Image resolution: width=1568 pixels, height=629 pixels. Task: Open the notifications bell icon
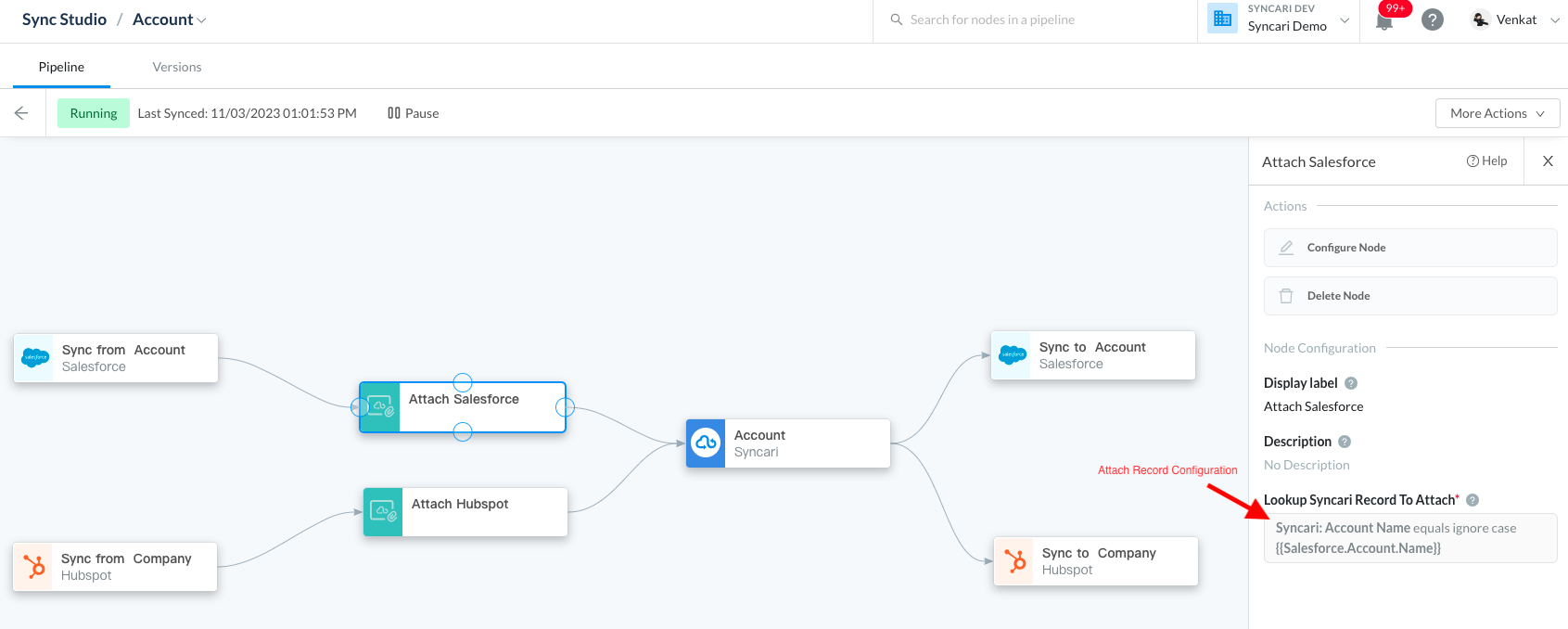pyautogui.click(x=1384, y=20)
